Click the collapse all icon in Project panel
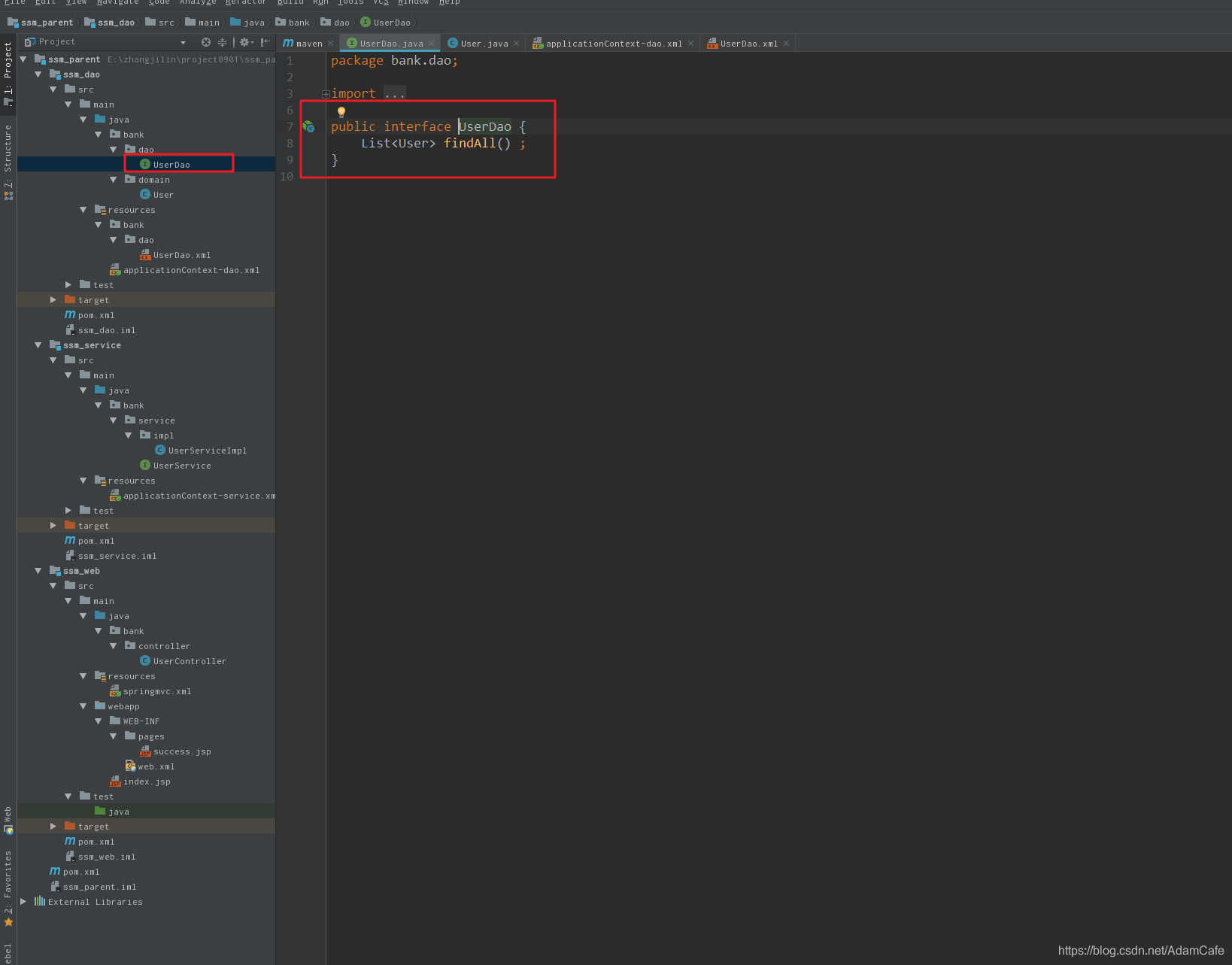The image size is (1232, 965). pyautogui.click(x=222, y=42)
